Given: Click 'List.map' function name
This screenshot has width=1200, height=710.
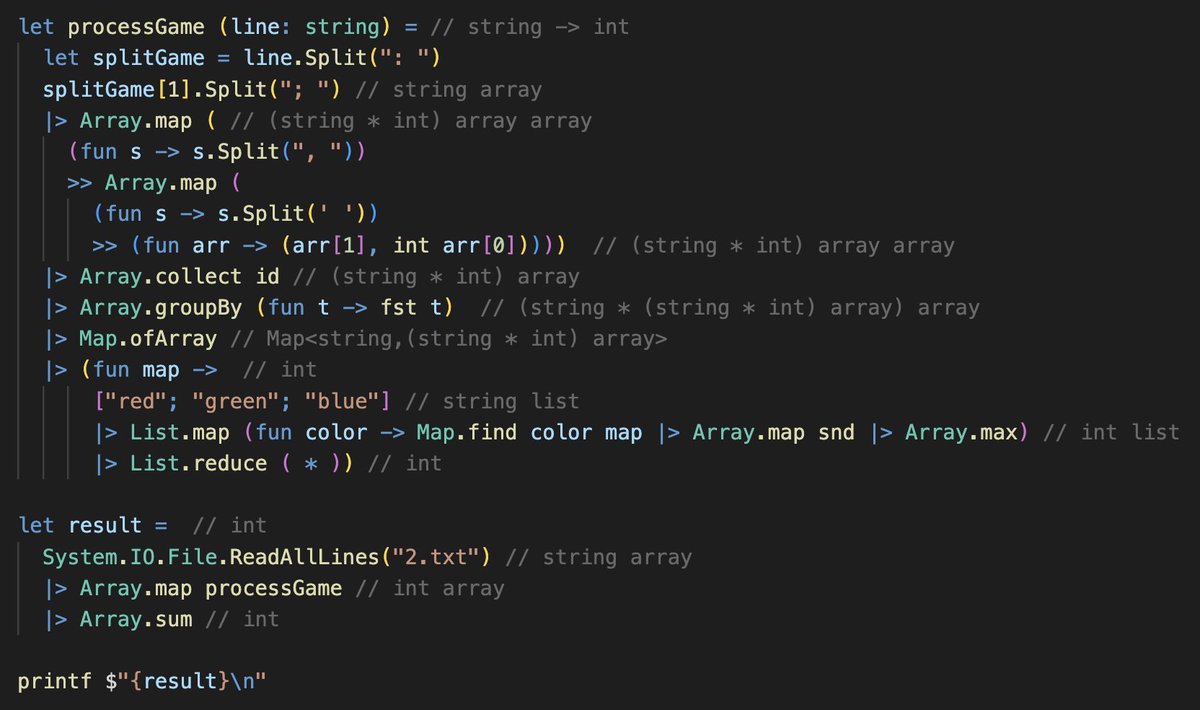Looking at the screenshot, I should point(180,432).
